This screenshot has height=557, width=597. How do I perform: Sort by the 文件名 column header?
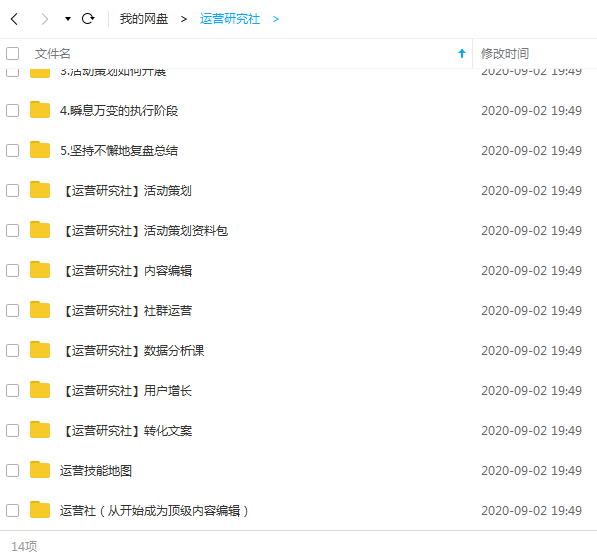click(x=53, y=54)
